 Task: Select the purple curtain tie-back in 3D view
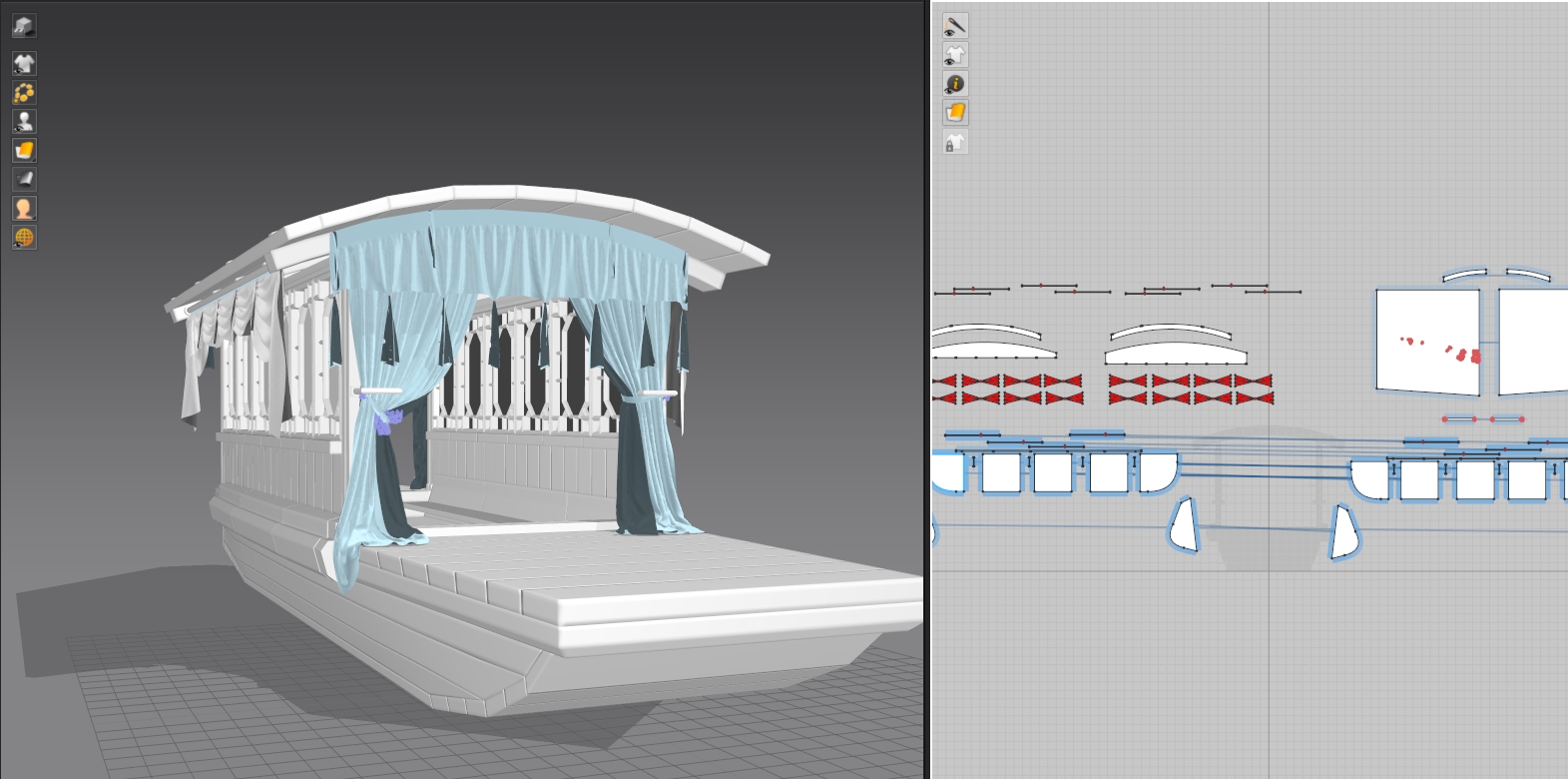(388, 419)
